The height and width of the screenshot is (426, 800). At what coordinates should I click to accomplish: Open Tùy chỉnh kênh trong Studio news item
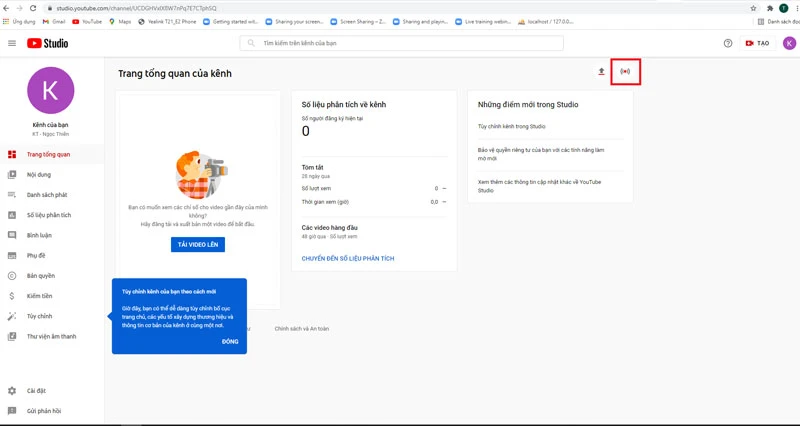511,127
